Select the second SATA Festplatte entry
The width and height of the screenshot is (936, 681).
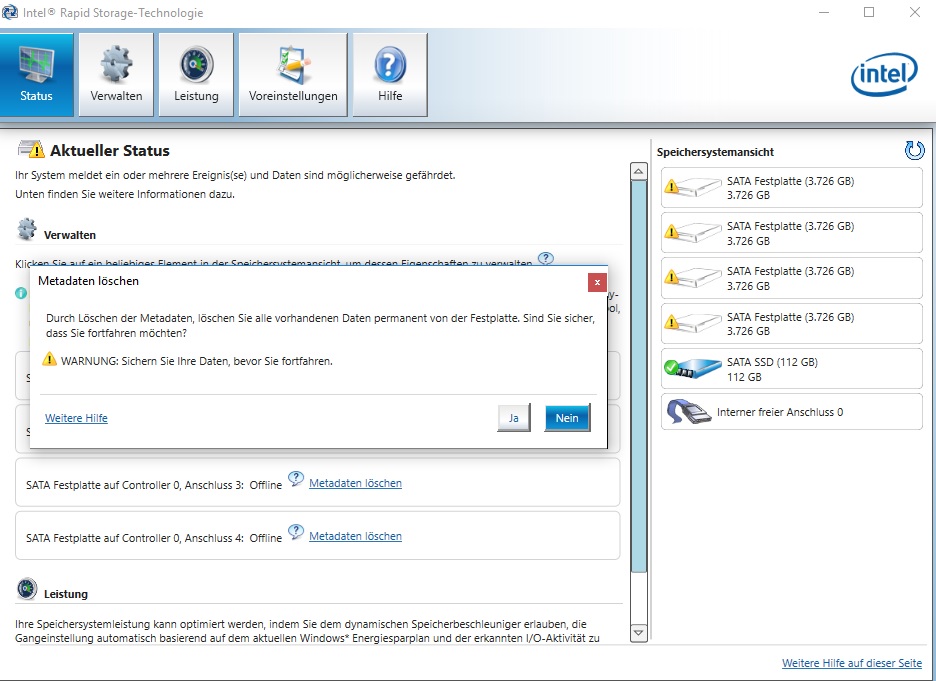coord(792,233)
